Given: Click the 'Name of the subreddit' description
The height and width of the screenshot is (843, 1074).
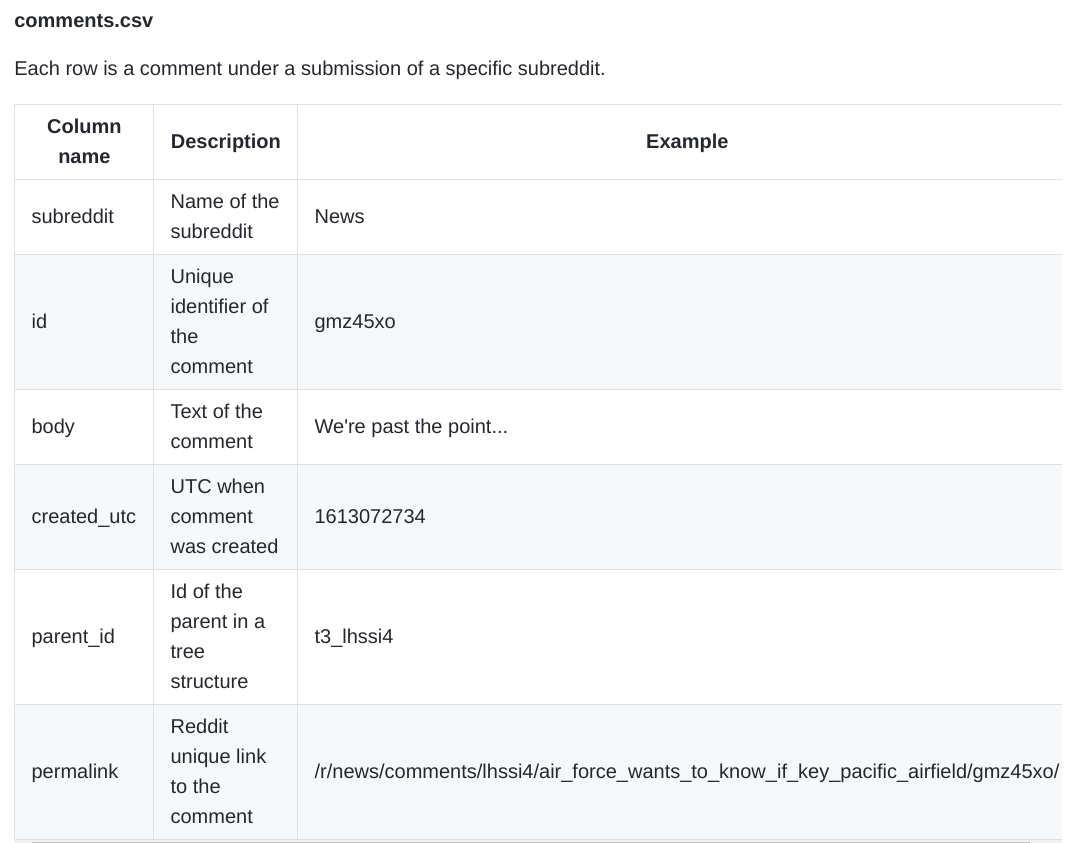Looking at the screenshot, I should [x=224, y=217].
